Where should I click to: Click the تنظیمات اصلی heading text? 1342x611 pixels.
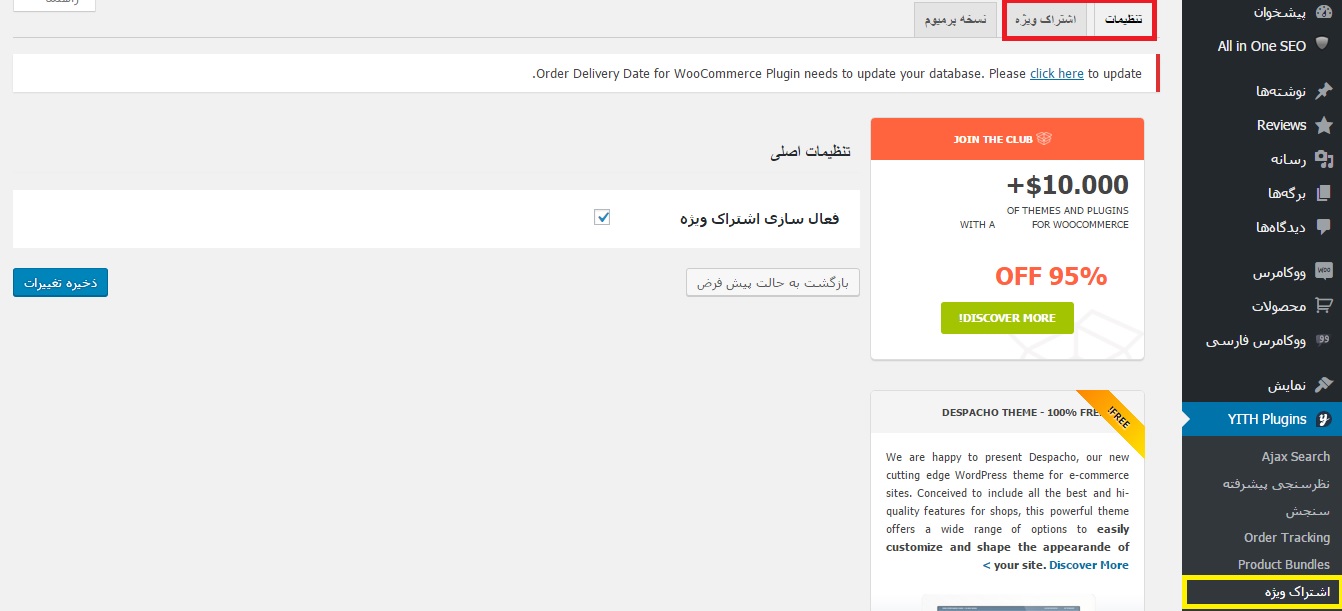click(x=811, y=151)
